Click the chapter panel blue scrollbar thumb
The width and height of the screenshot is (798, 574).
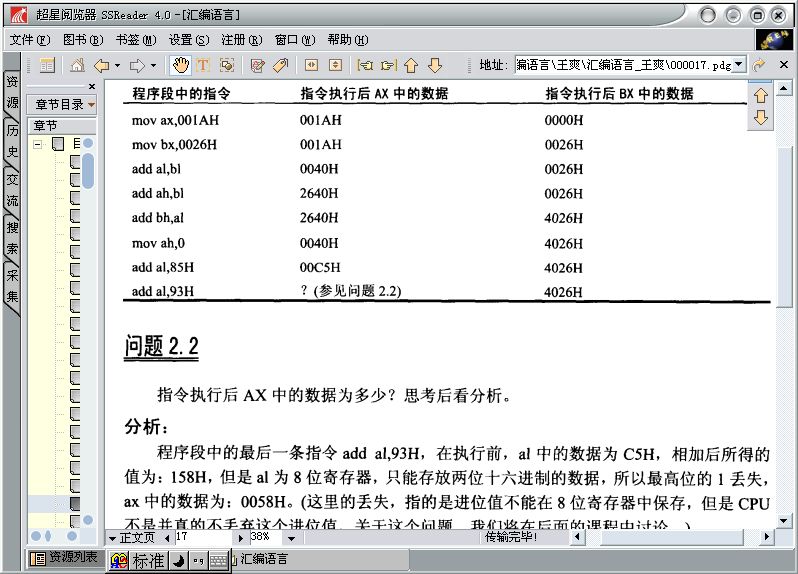click(88, 170)
